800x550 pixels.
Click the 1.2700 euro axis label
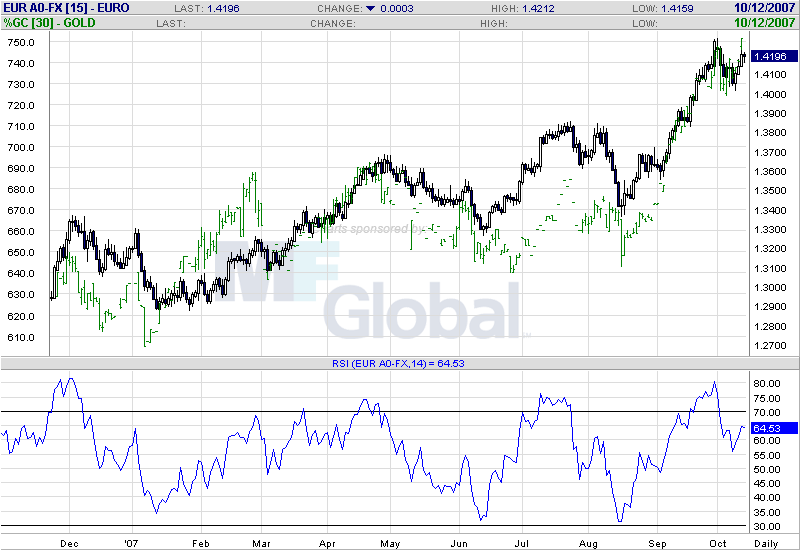tap(770, 345)
